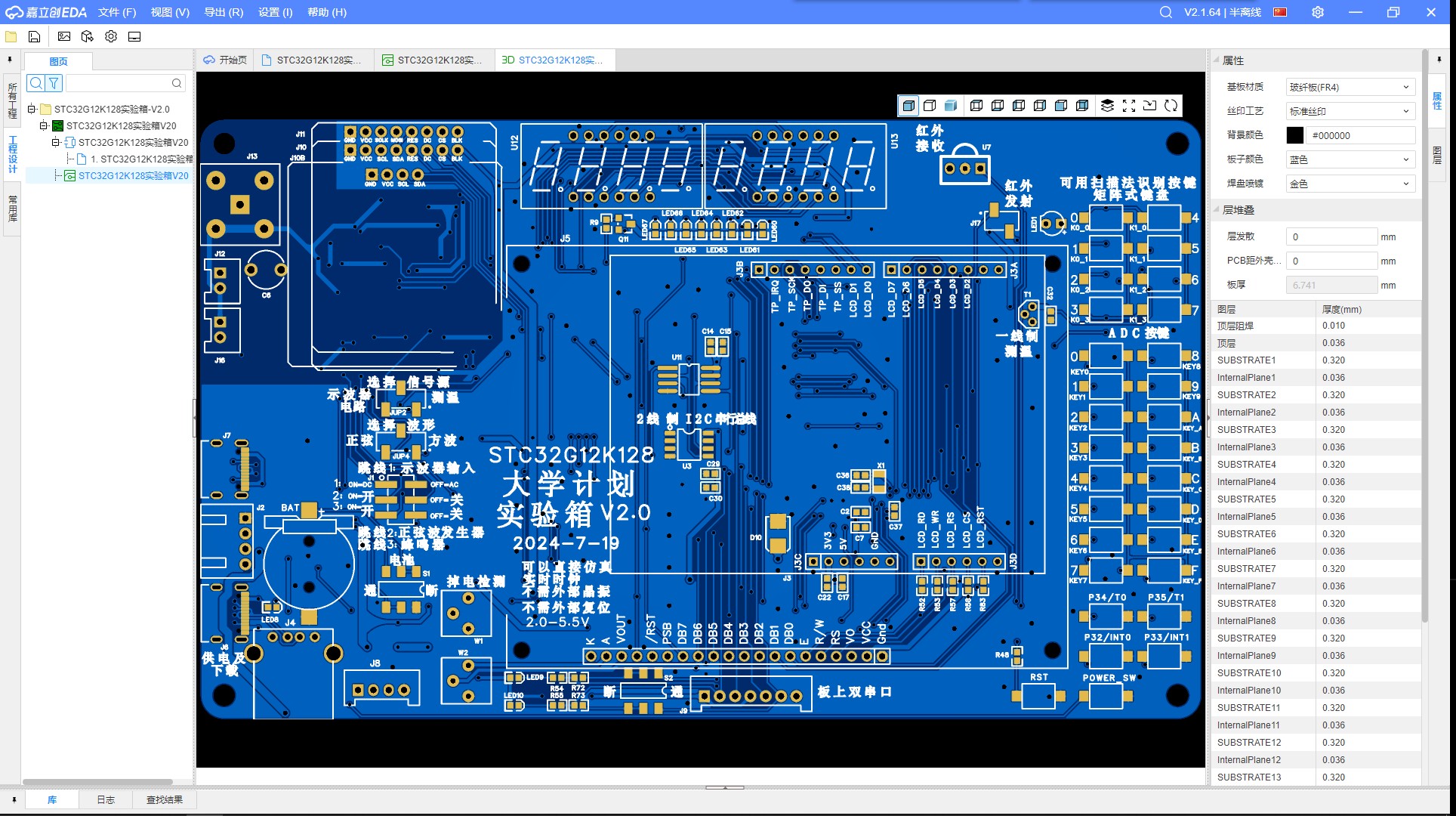Switch to bottom view cube icon
Screen dimensions: 1456x816
pos(998,106)
